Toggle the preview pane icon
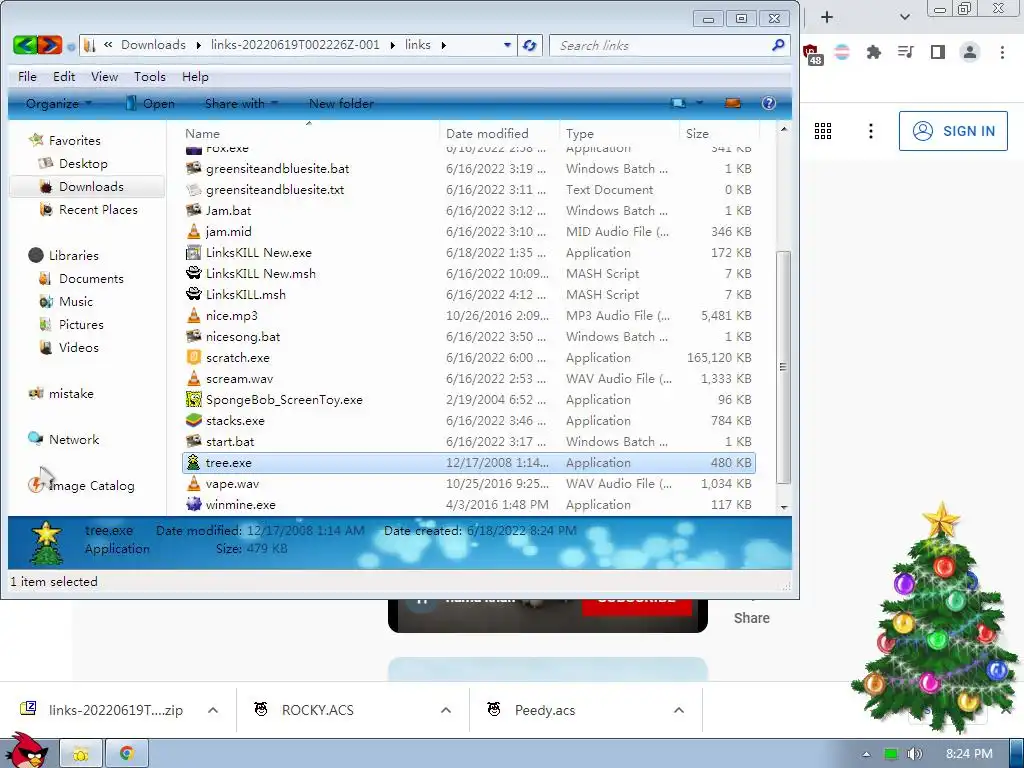1024x768 pixels. [x=733, y=103]
